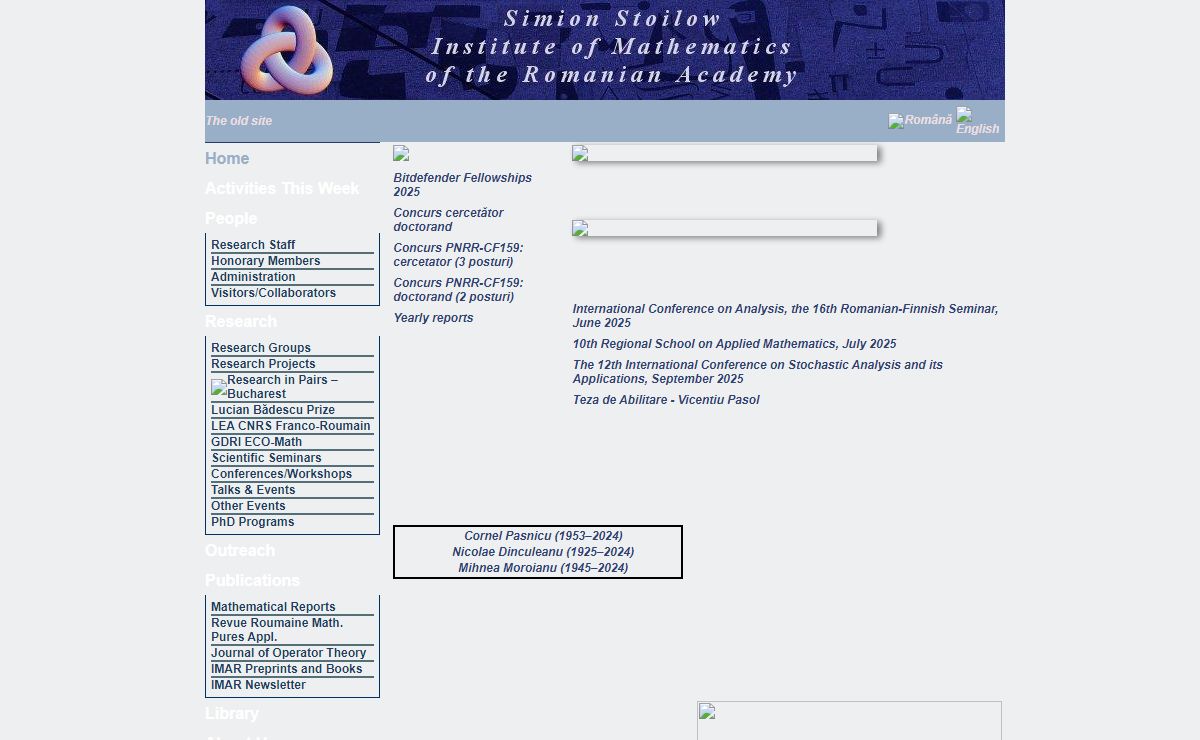
Task: Click broken image icon above Bitdefender Fellowships
Action: tap(401, 154)
